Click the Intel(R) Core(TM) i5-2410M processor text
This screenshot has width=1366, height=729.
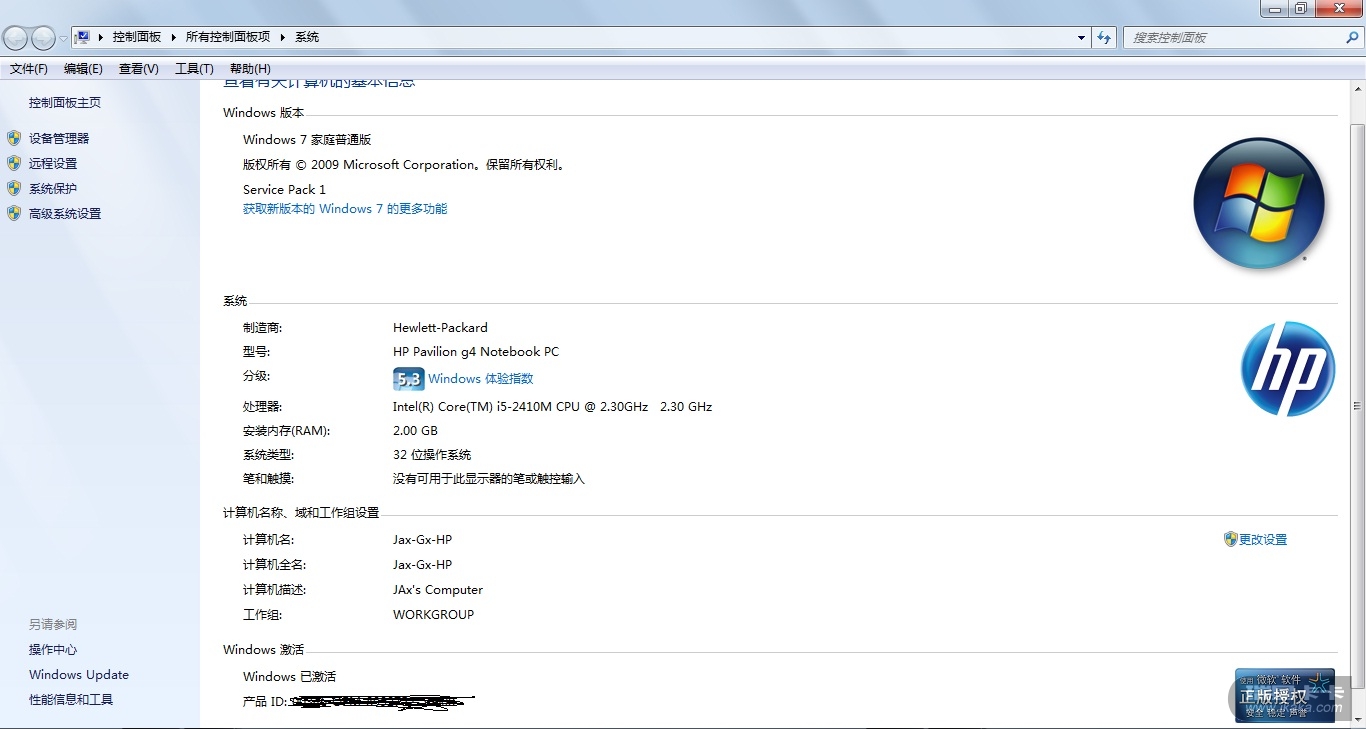pyautogui.click(x=552, y=407)
